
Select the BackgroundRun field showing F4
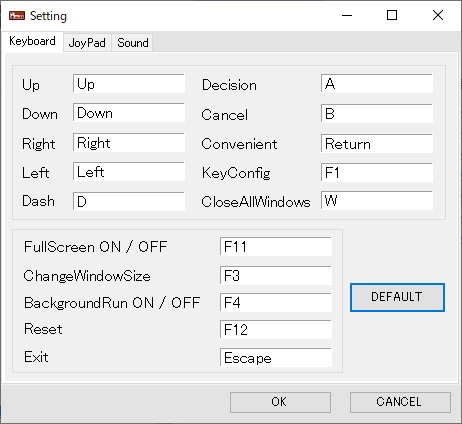pyautogui.click(x=276, y=303)
